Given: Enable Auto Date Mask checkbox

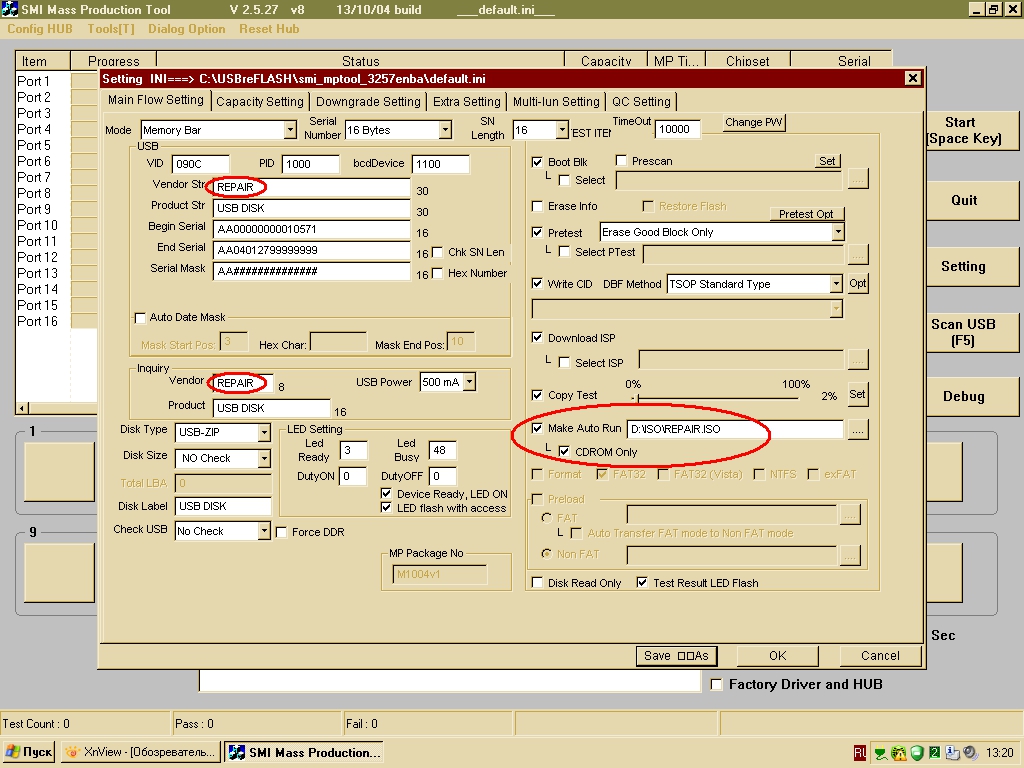Looking at the screenshot, I should pyautogui.click(x=140, y=317).
